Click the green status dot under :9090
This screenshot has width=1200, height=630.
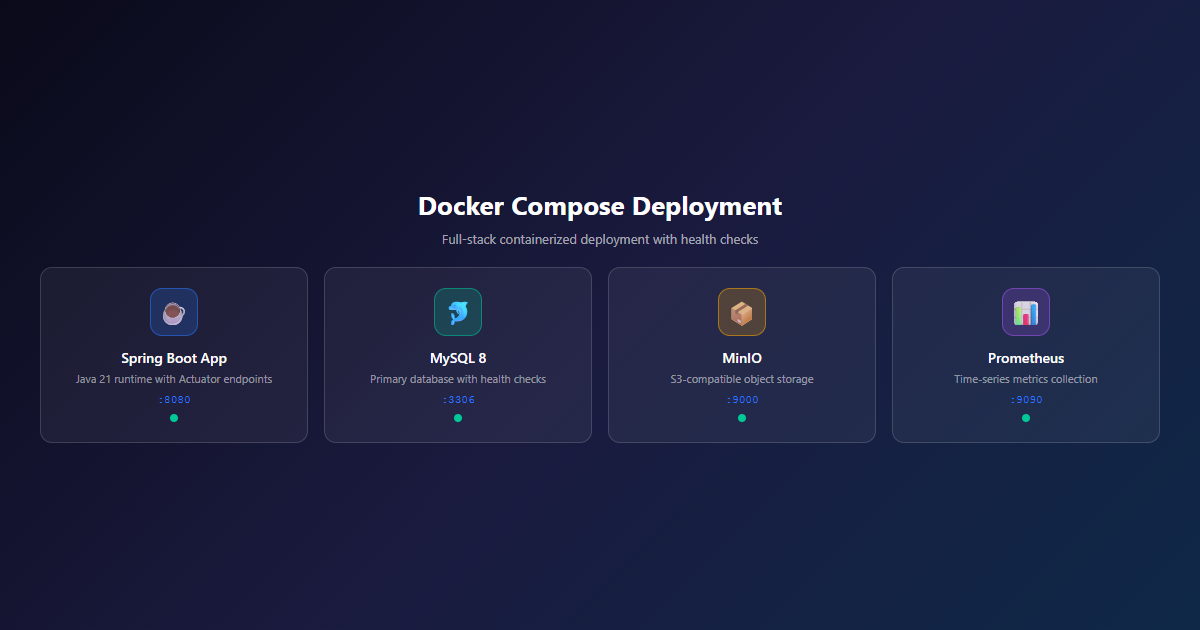tap(1026, 418)
